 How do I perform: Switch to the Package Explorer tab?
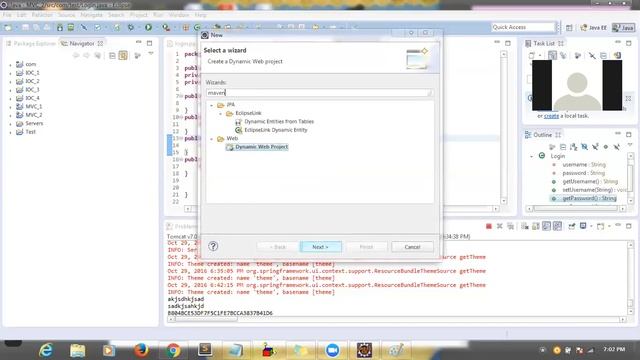click(x=31, y=44)
